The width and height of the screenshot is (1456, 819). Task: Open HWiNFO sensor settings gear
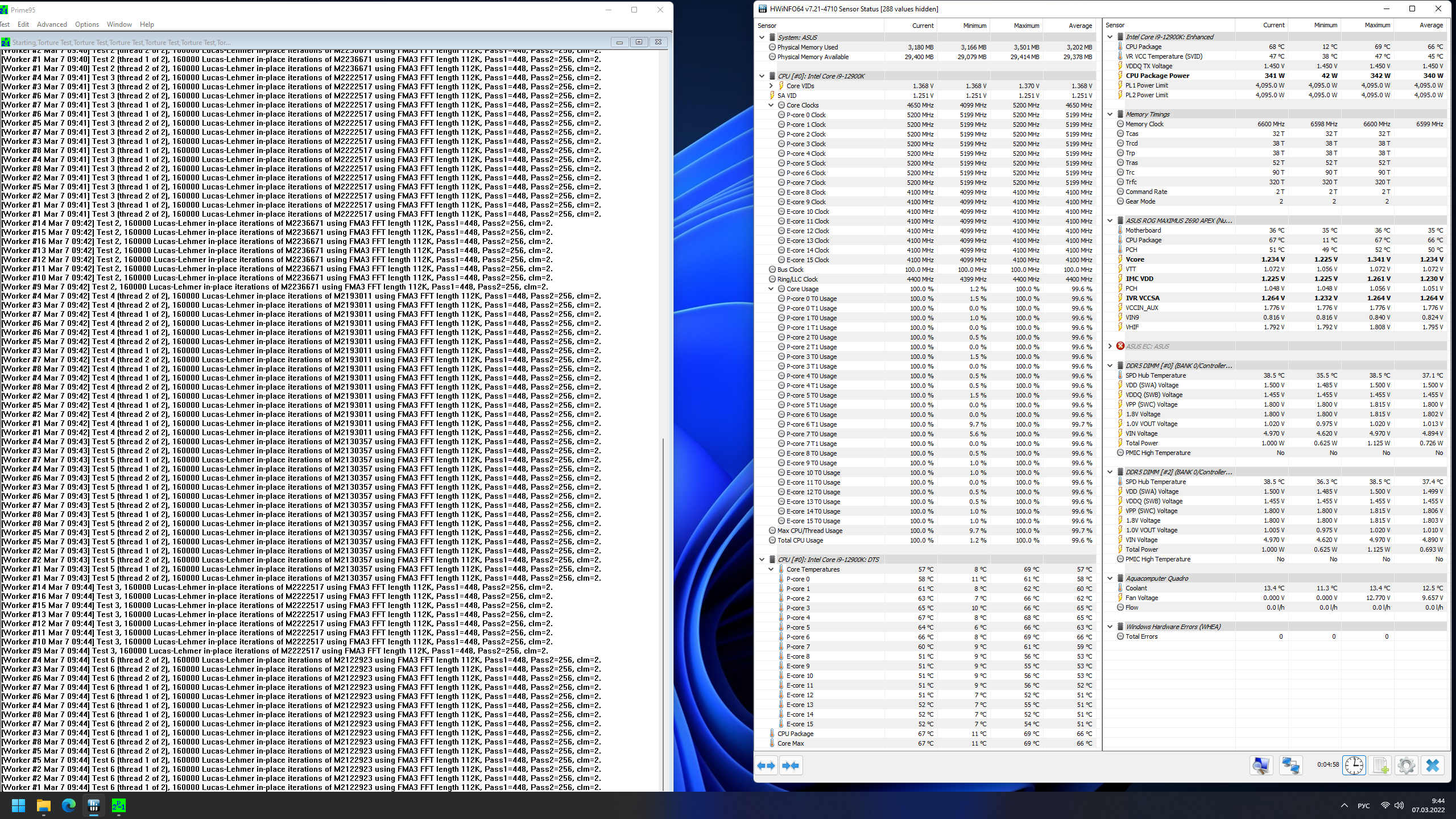point(1406,766)
